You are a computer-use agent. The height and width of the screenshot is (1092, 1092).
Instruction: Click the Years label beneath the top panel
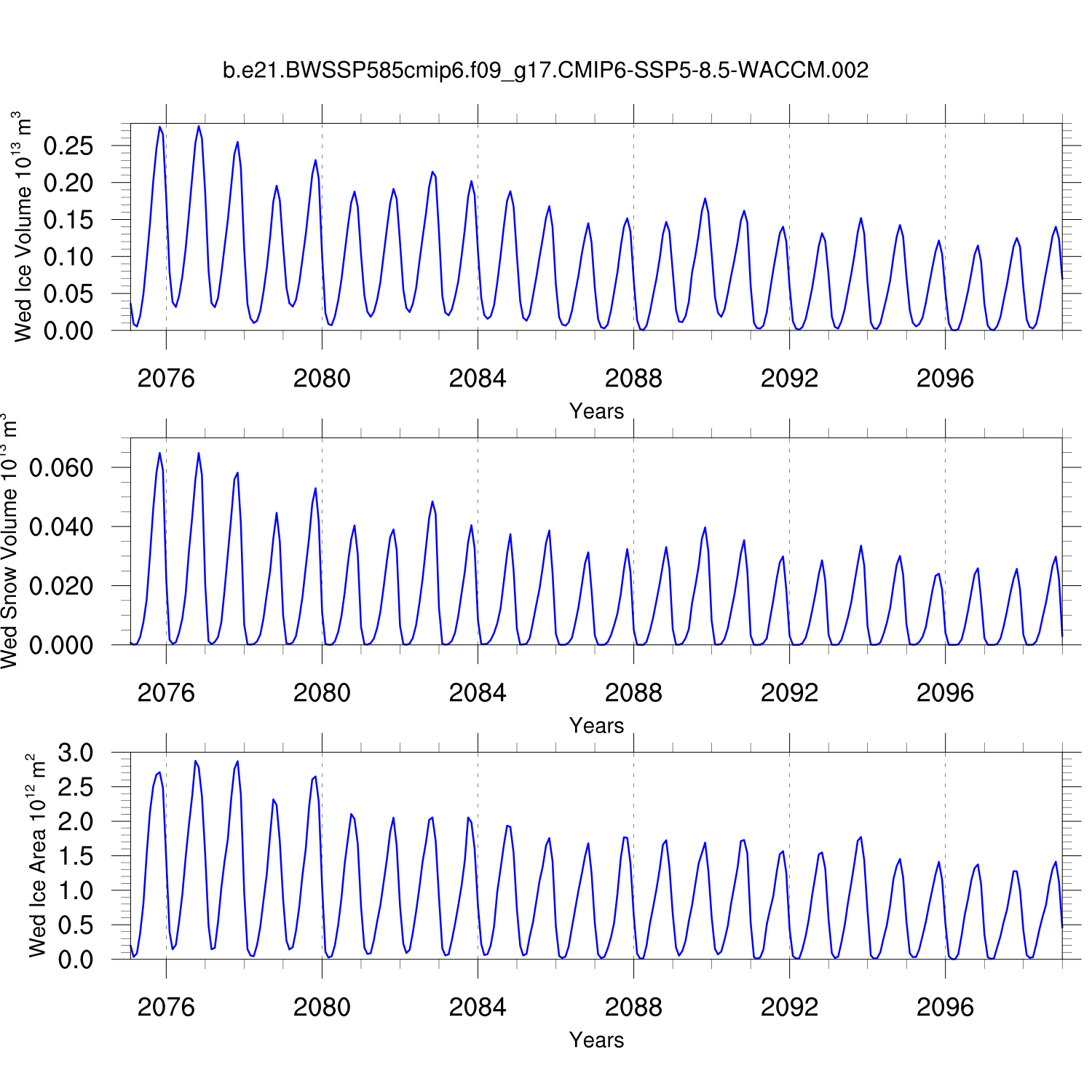[x=596, y=411]
